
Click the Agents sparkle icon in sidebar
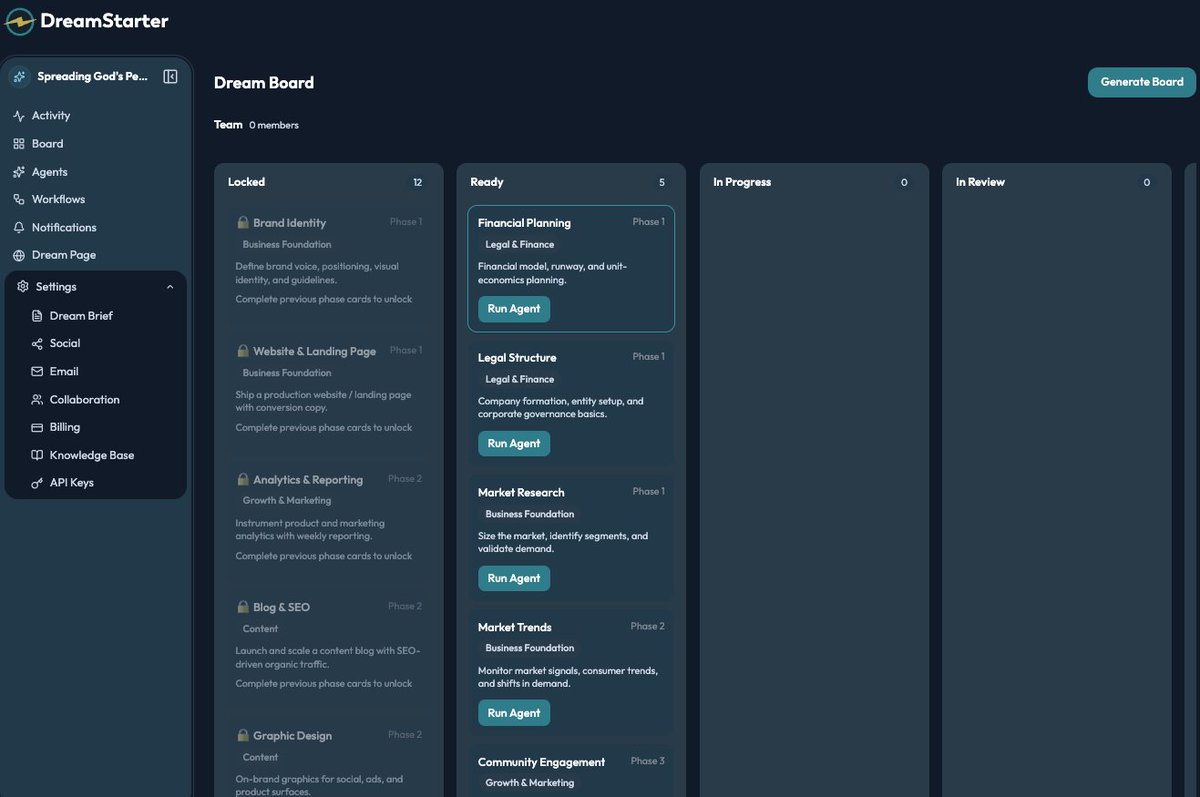click(x=19, y=172)
